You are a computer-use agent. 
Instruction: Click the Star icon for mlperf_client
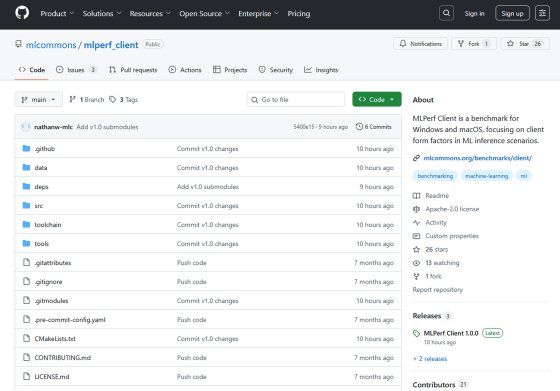click(510, 44)
